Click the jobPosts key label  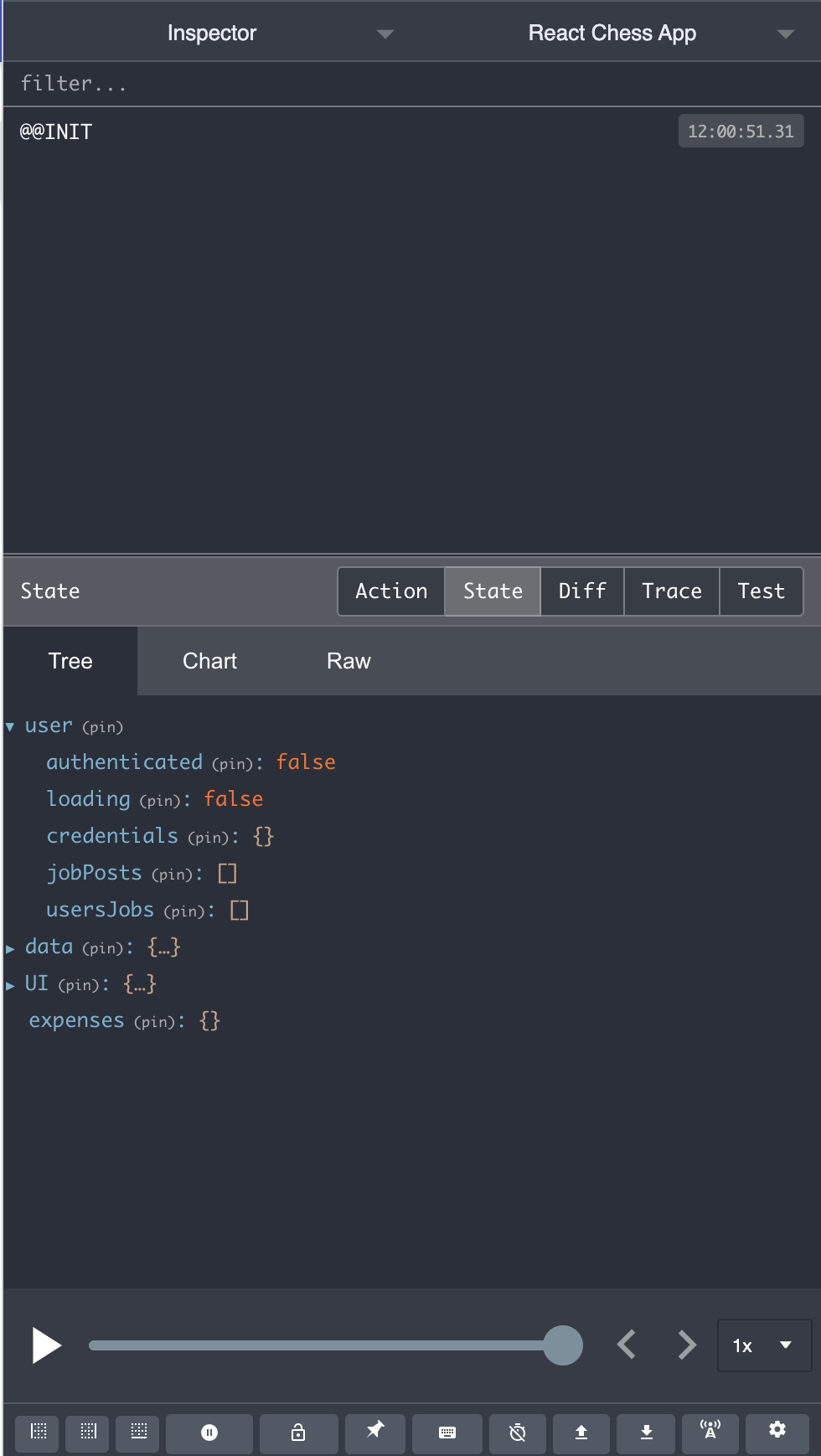point(95,873)
